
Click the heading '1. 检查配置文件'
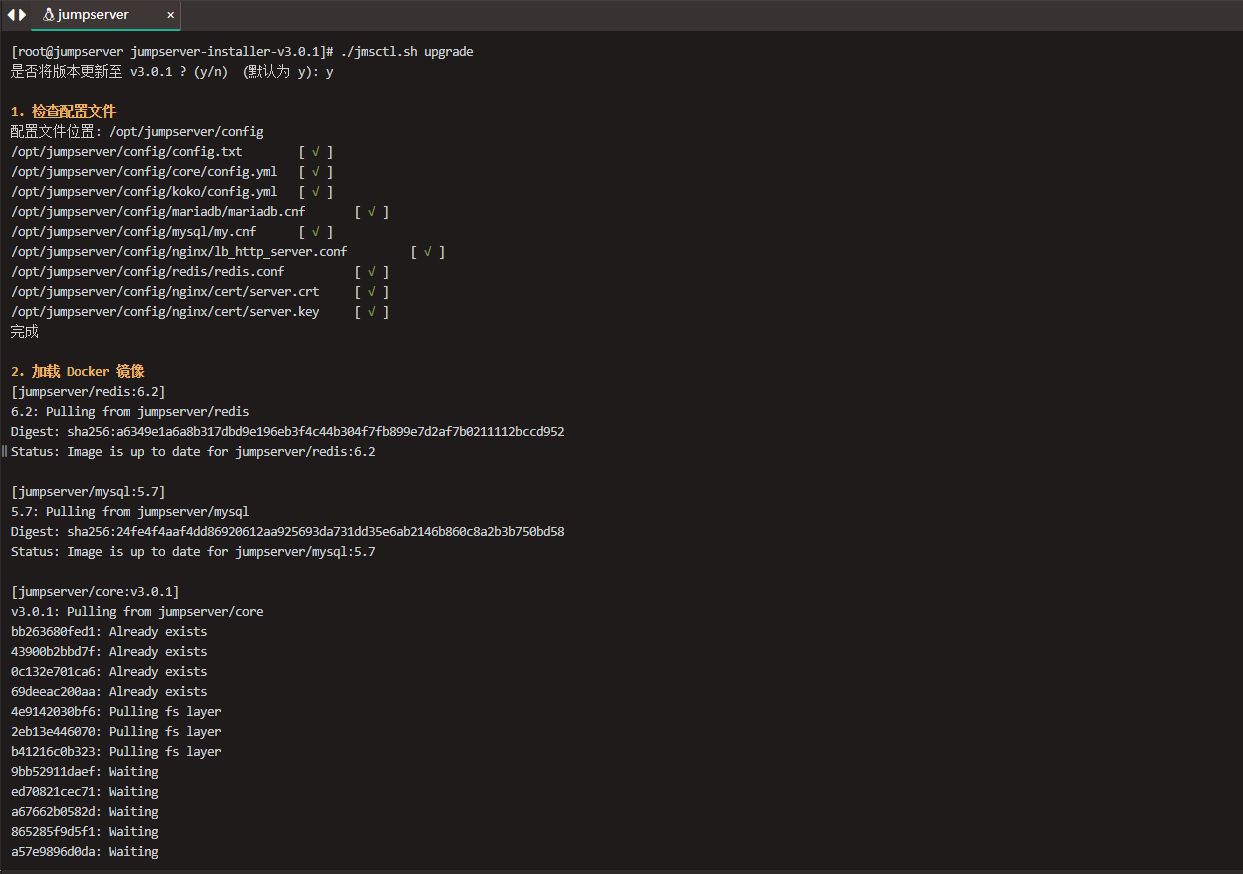[63, 111]
